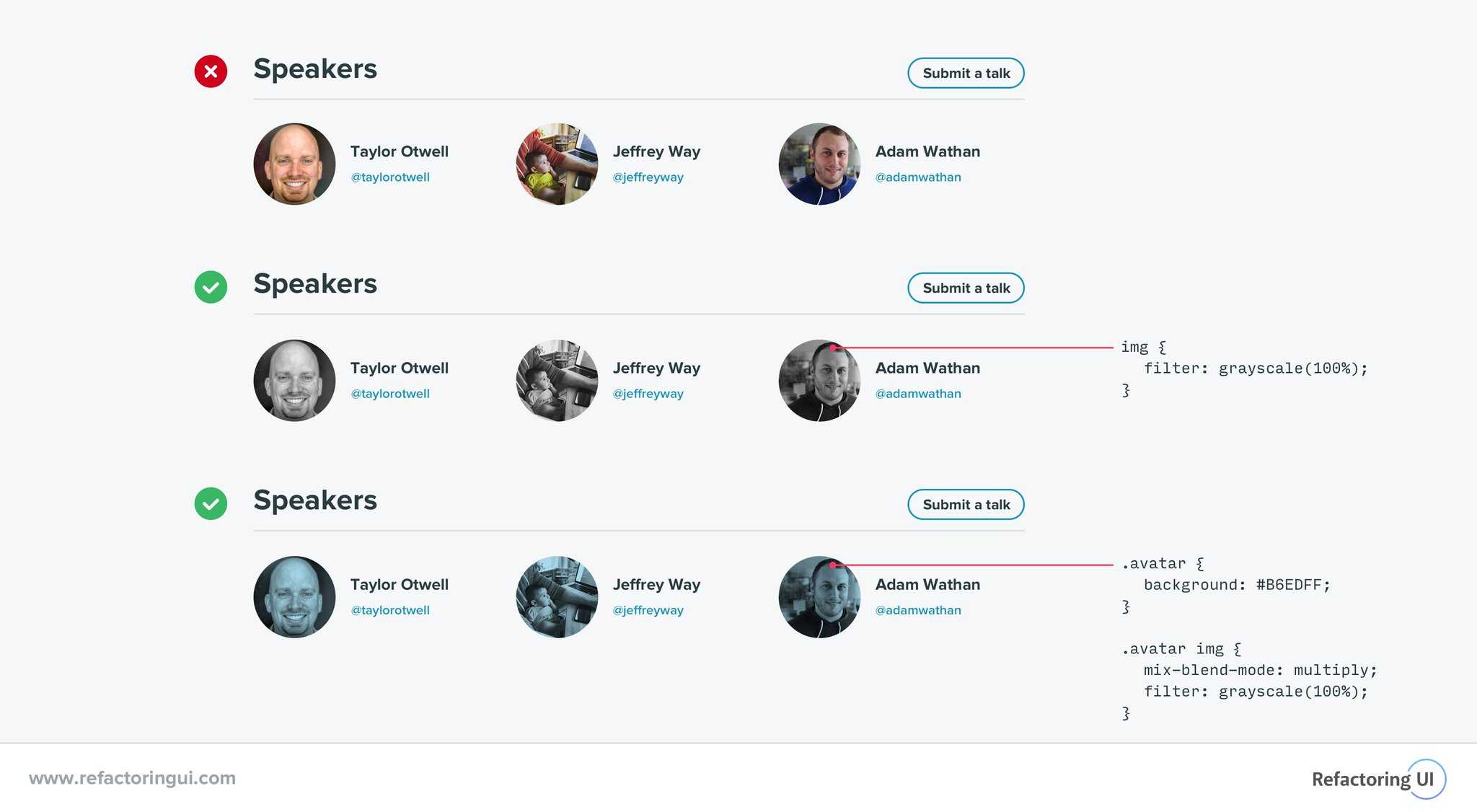Open @adamwathan handle in the blue-tinted section

917,610
